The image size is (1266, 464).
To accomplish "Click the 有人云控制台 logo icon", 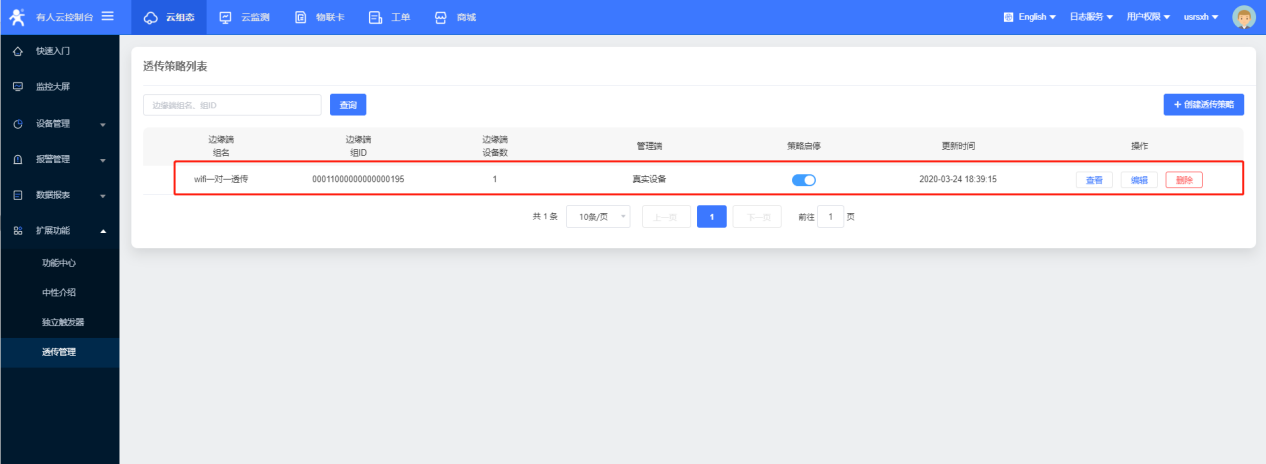I will point(17,16).
